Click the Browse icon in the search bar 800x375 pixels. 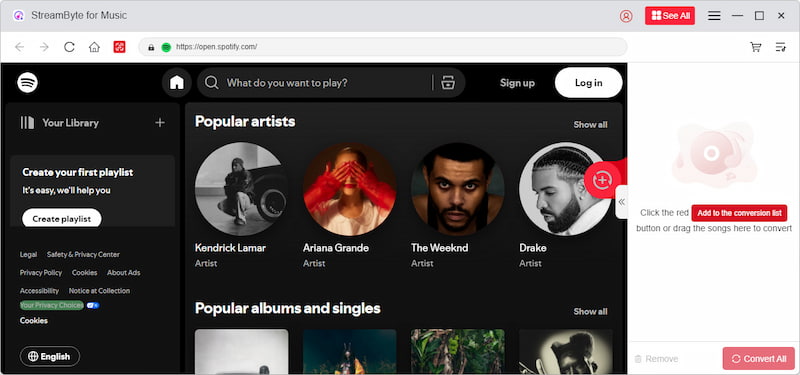pyautogui.click(x=448, y=83)
